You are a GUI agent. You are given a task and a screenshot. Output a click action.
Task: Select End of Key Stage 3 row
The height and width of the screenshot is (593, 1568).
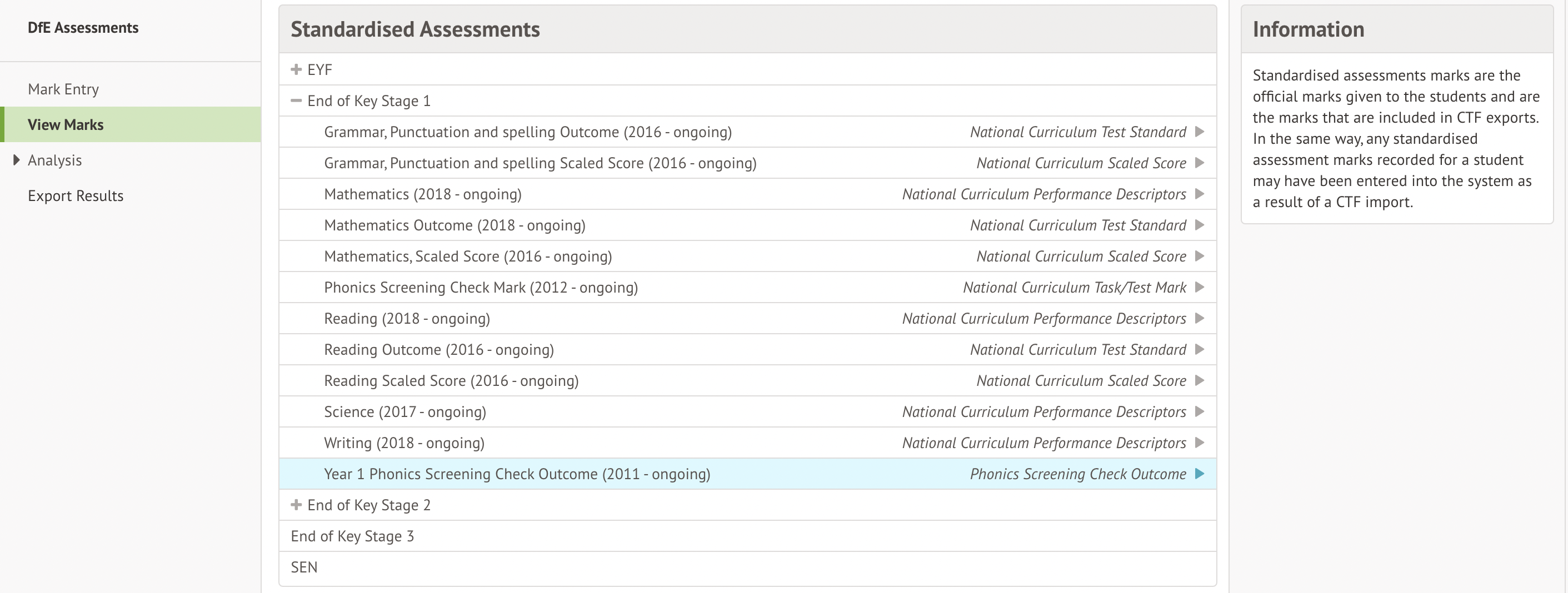coord(352,536)
